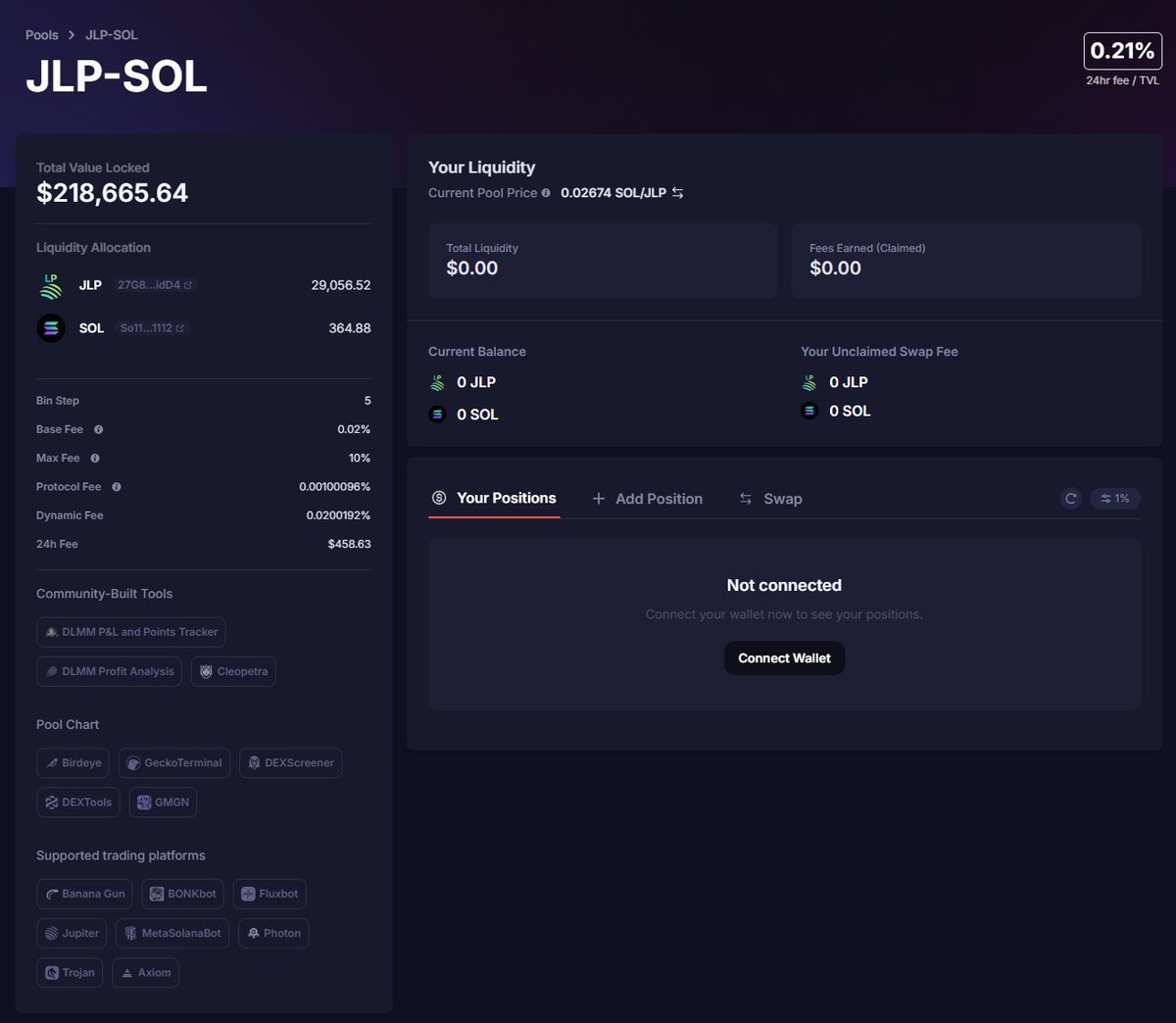1176x1023 pixels.
Task: Click SOL icon under Unclaimed Swap Fee
Action: [x=809, y=411]
